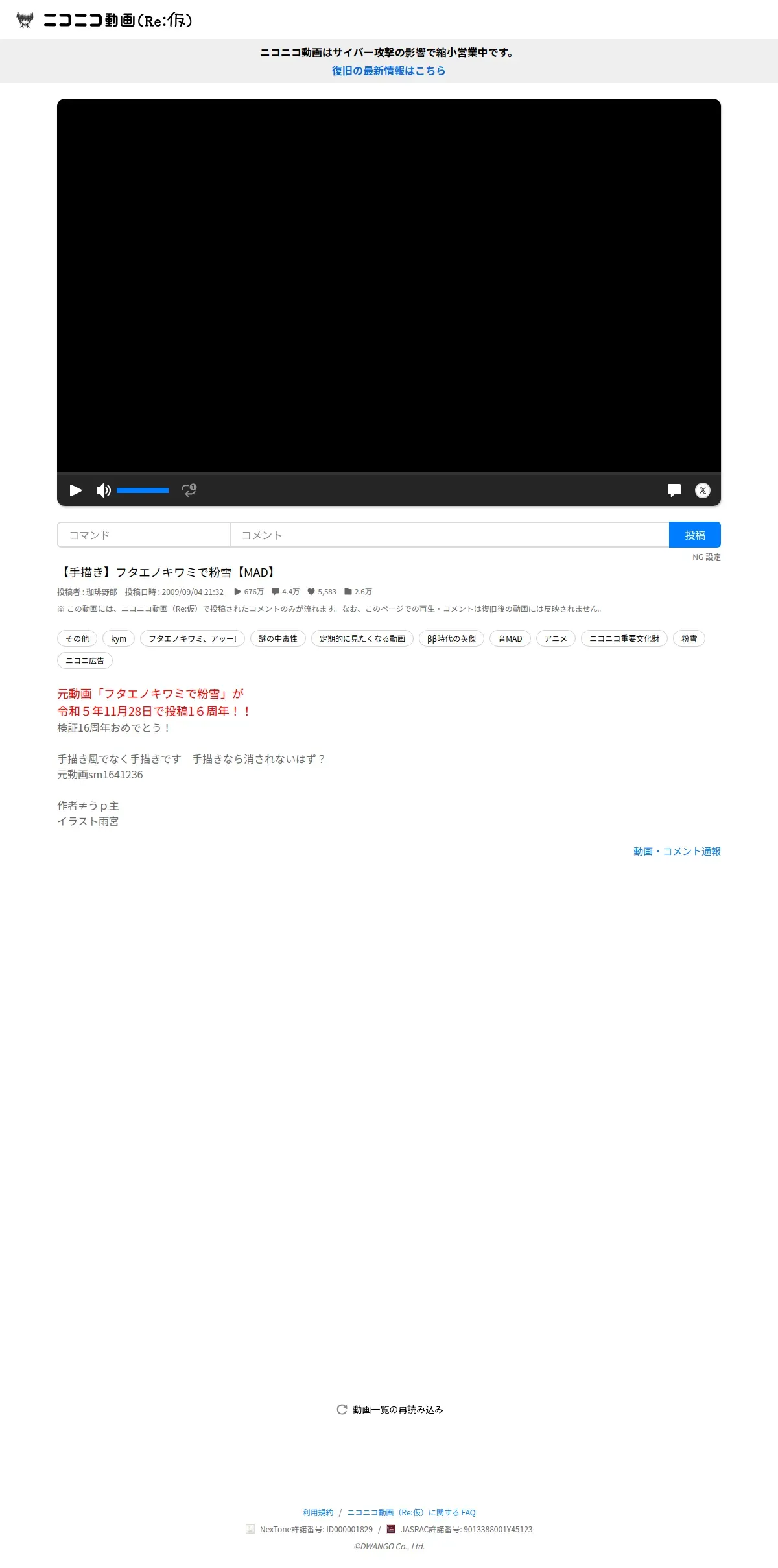Open ニコニコ動画（Re:仮）に関する FAQ
This screenshot has width=778, height=1568.
411,1512
